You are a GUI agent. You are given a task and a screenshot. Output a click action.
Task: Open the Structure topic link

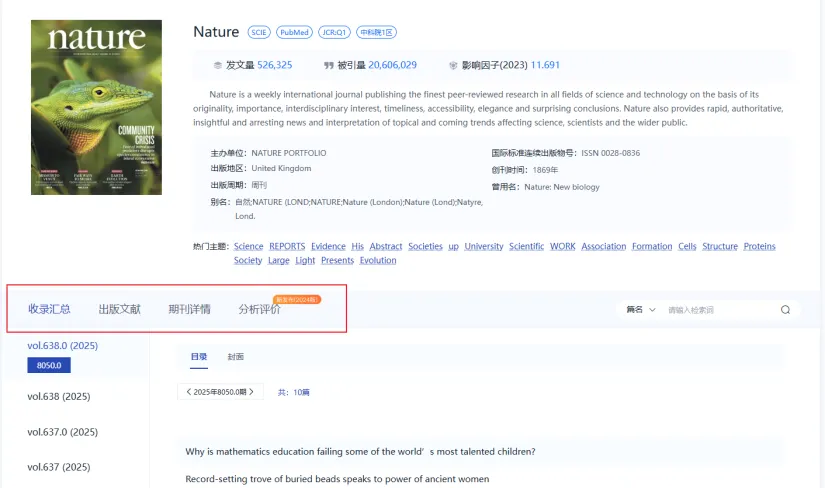[720, 246]
